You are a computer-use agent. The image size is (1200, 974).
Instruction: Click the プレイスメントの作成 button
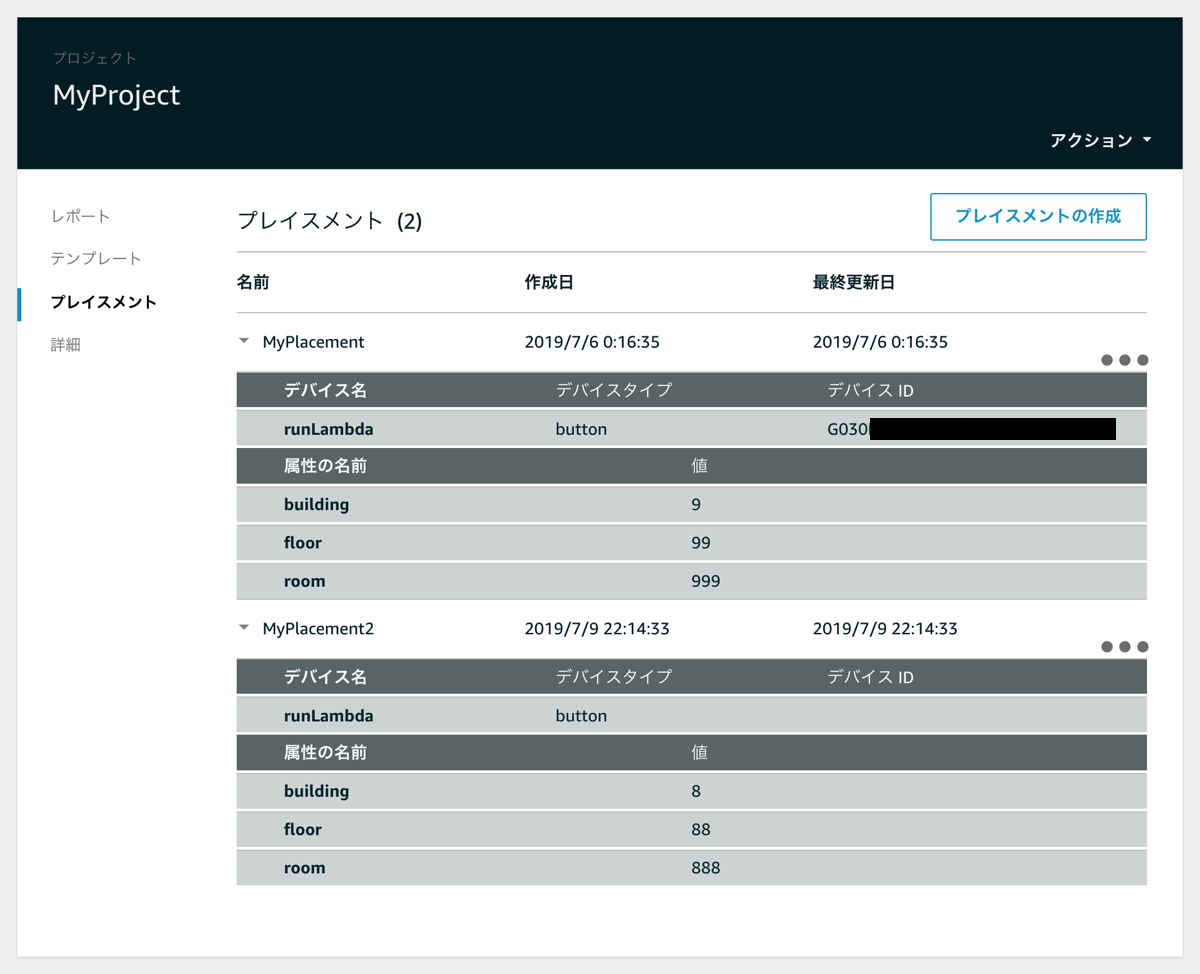(x=1038, y=216)
